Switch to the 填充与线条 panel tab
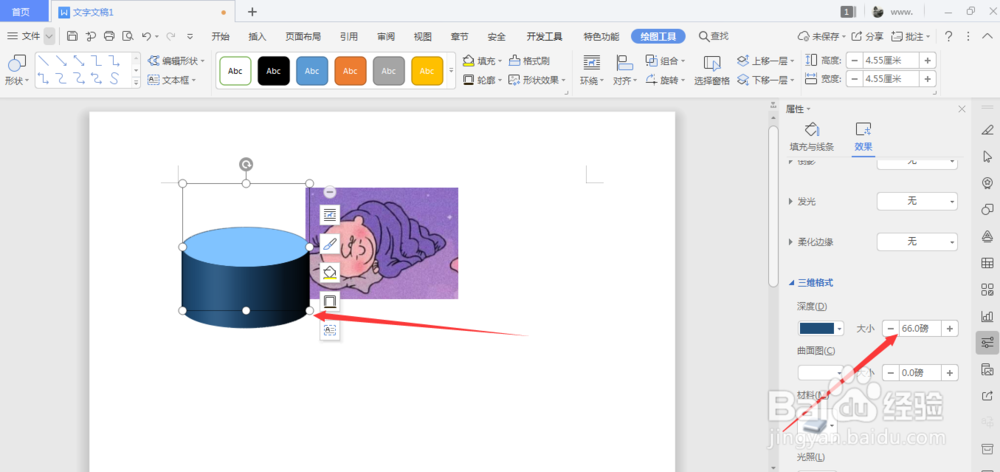The width and height of the screenshot is (1000, 472). click(x=811, y=137)
